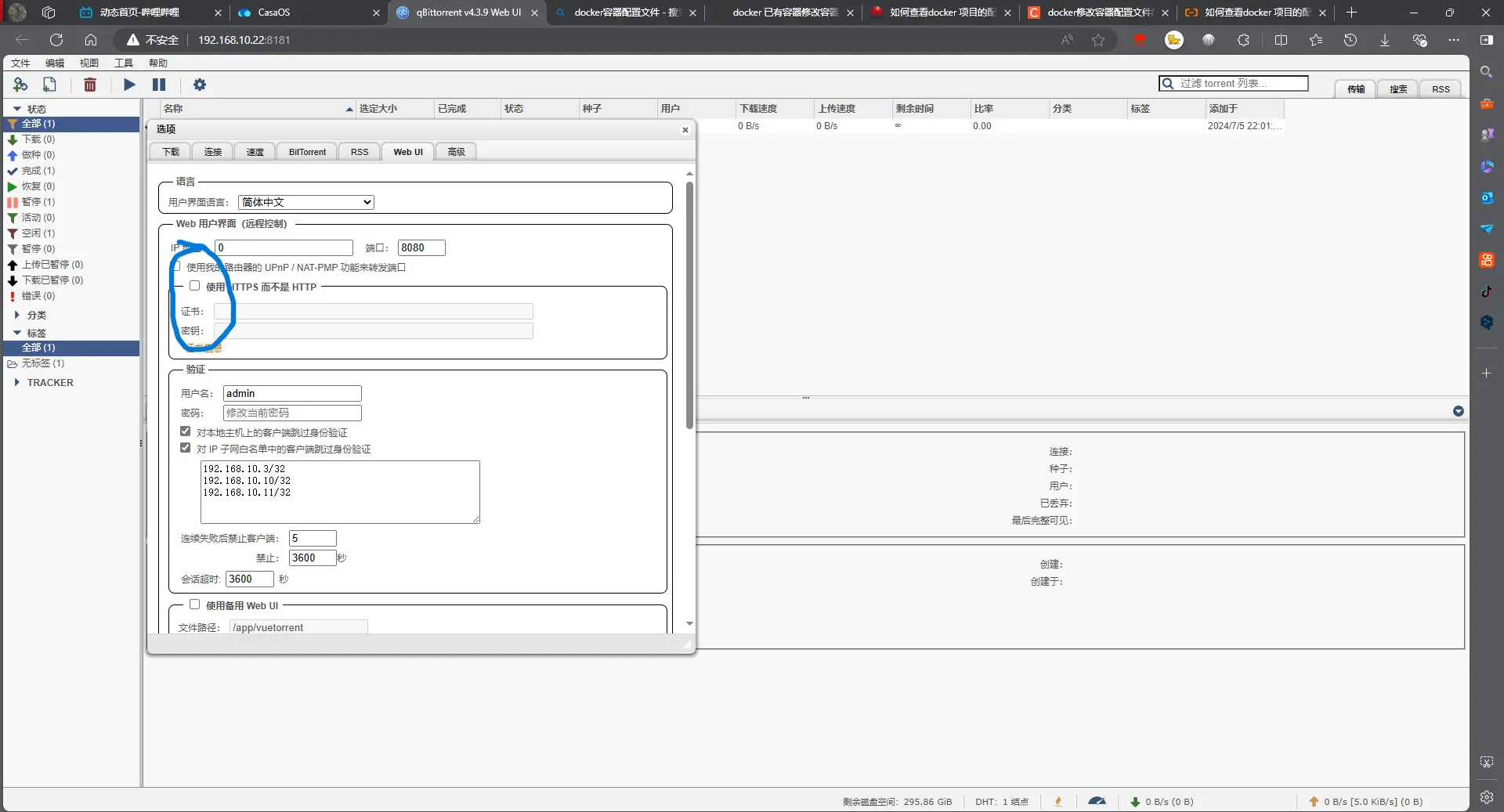Open the browser extensions puzzle icon
Viewport: 1504px width, 812px height.
tap(1243, 40)
